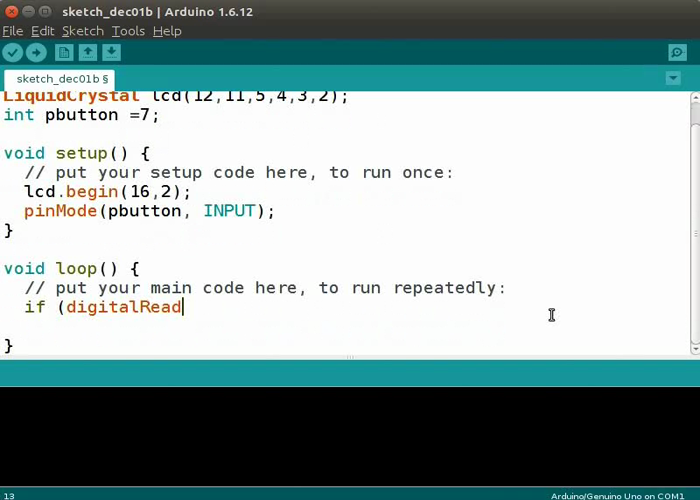Open the Help menu

[167, 31]
